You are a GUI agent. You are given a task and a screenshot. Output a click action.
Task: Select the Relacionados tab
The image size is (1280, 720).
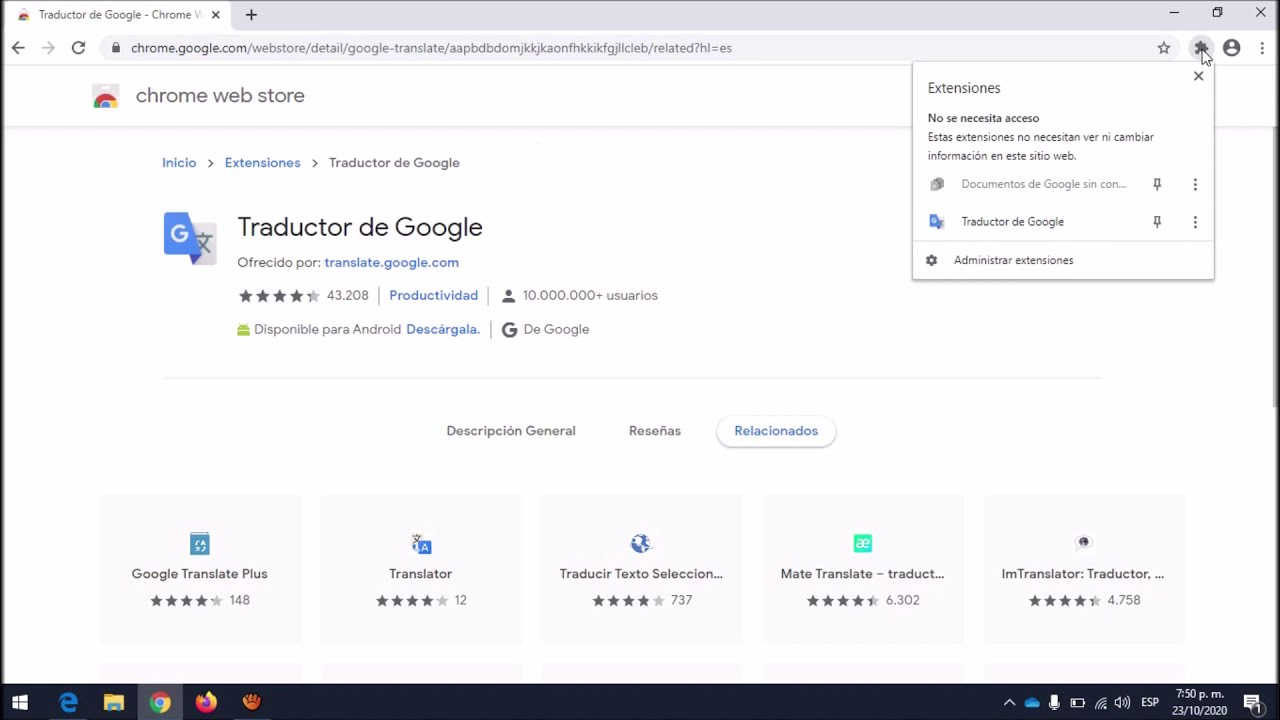click(776, 431)
